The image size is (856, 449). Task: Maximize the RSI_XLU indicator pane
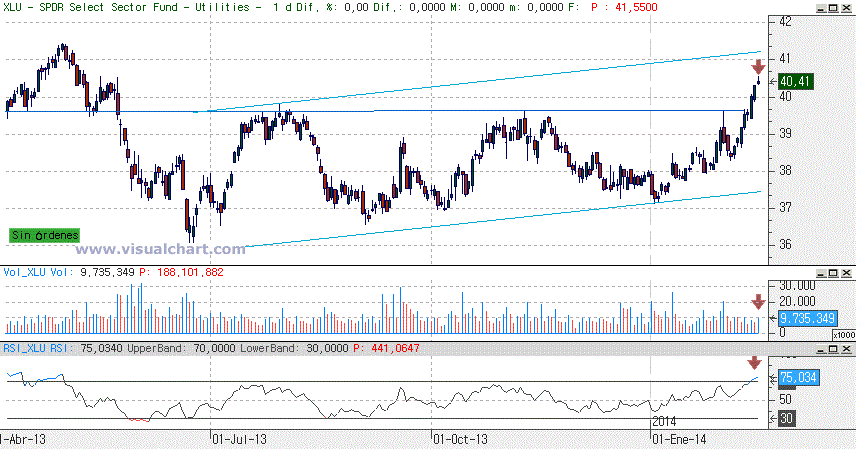point(833,348)
